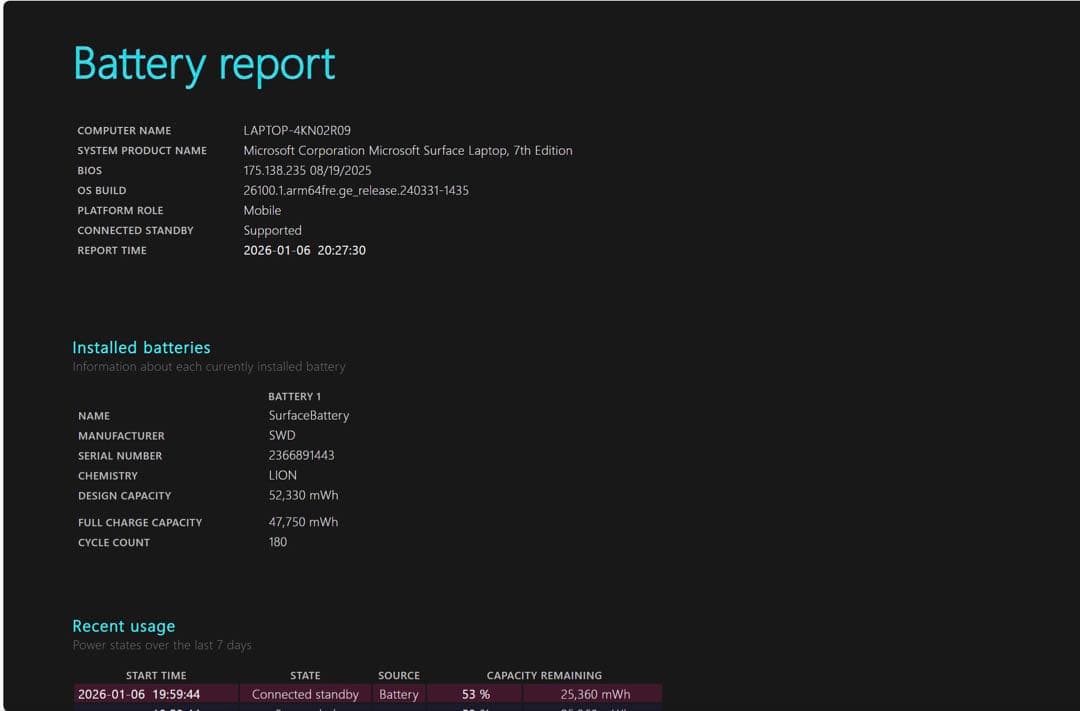Viewport: 1080px width, 711px height.
Task: Select the BIOS version 175.138.235 value
Action: pyautogui.click(x=307, y=170)
